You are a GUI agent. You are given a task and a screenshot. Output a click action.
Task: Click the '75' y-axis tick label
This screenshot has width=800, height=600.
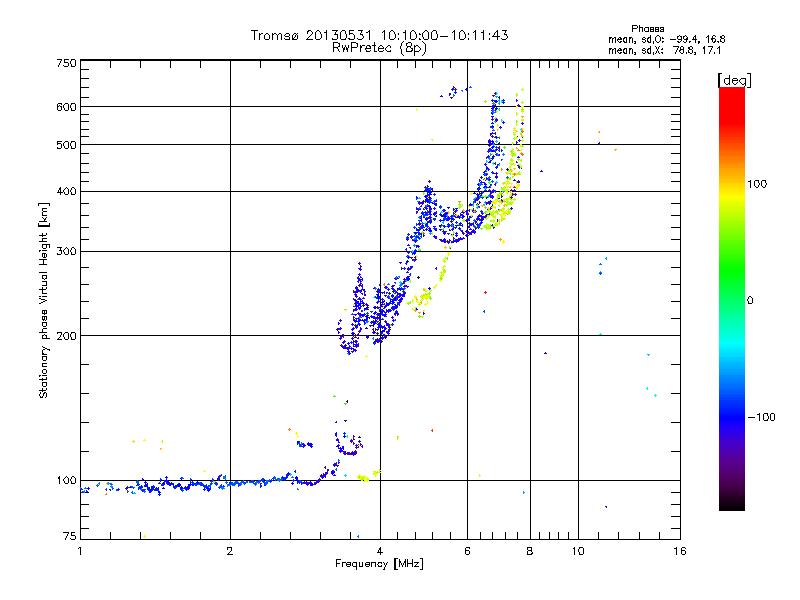[70, 536]
